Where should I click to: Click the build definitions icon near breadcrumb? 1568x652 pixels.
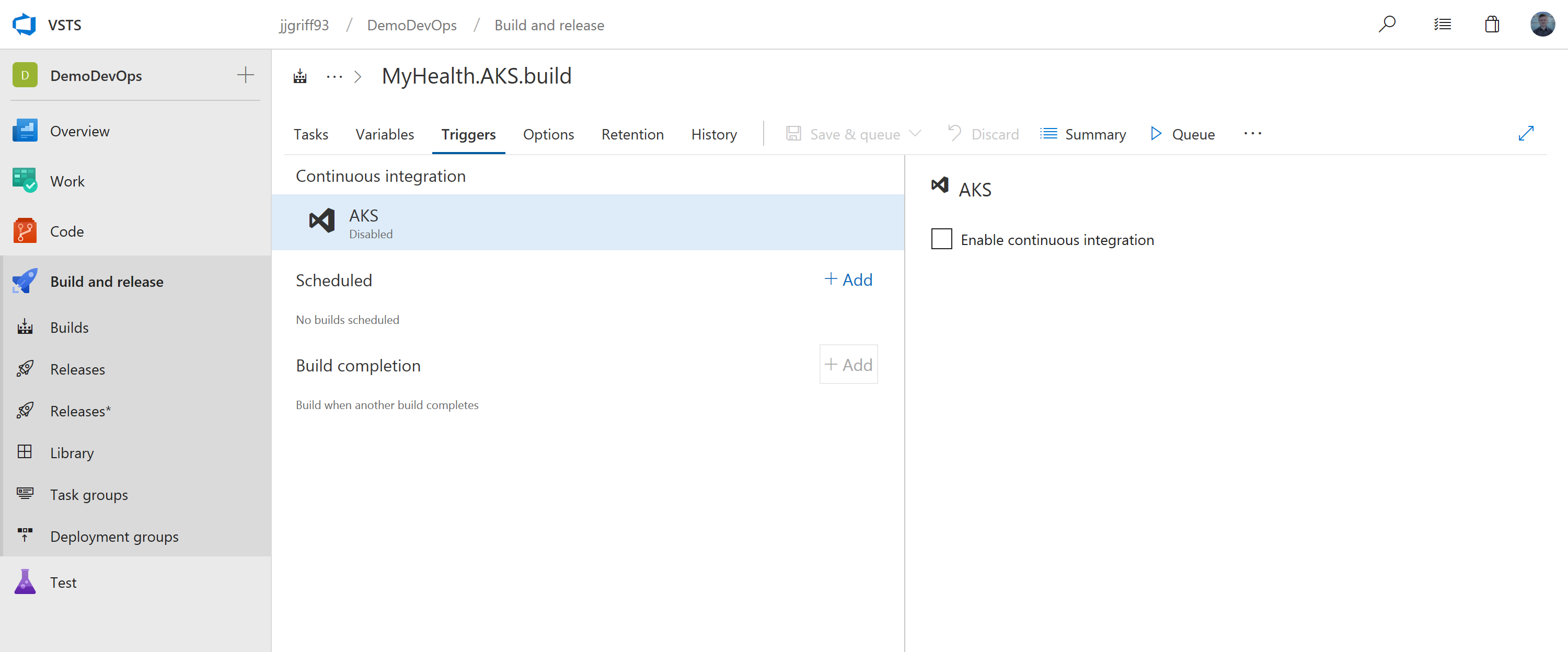[300, 77]
